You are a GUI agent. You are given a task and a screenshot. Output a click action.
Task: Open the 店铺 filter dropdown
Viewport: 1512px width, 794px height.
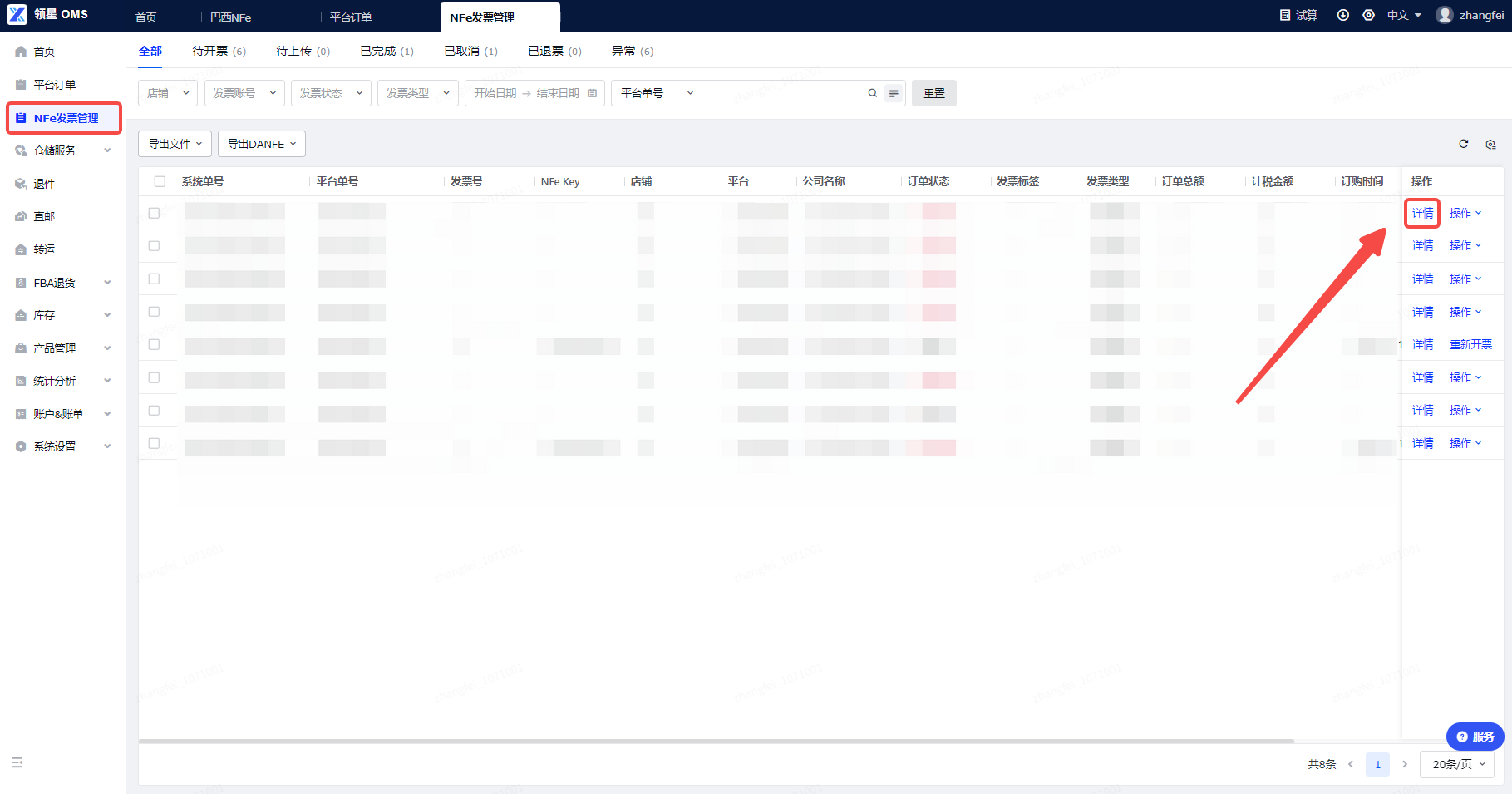tap(168, 93)
